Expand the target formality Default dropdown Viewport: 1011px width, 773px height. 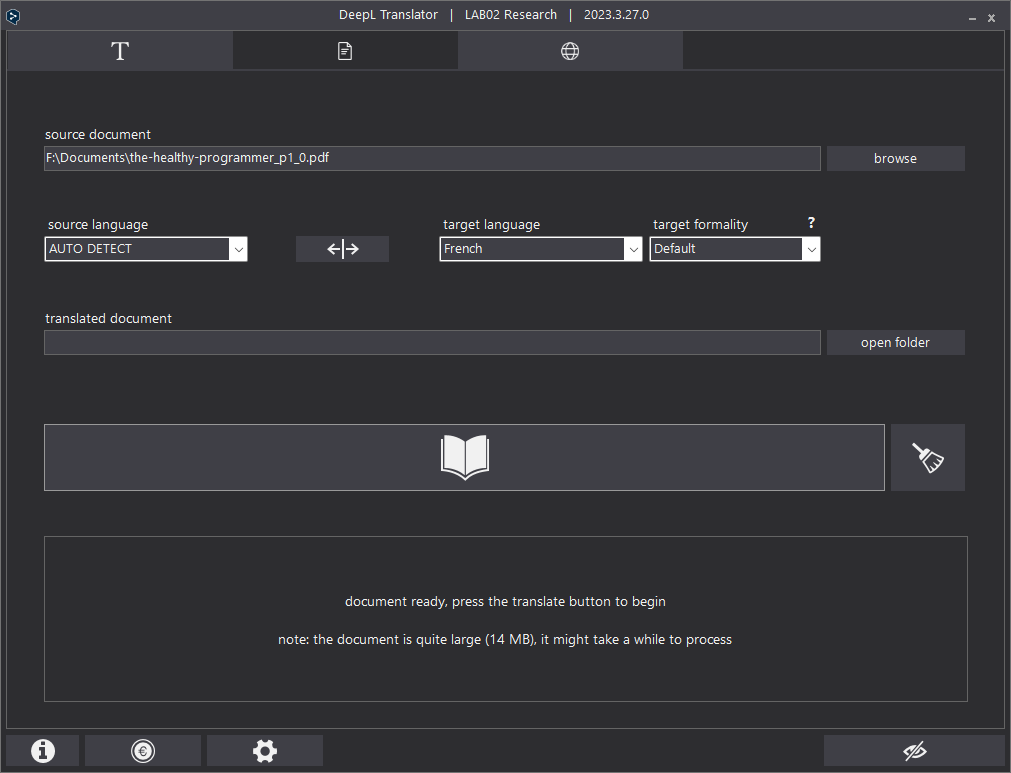click(x=735, y=249)
